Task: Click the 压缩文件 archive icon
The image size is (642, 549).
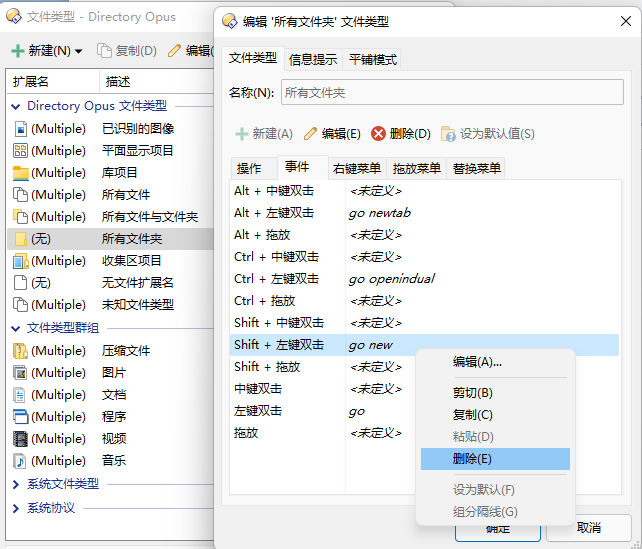Action: (20, 351)
